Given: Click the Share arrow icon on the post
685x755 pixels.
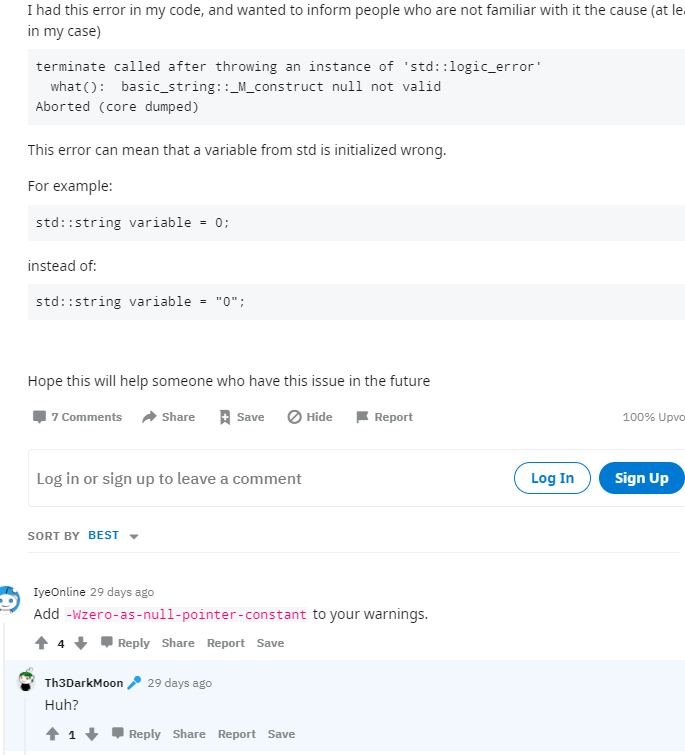Looking at the screenshot, I should [150, 417].
